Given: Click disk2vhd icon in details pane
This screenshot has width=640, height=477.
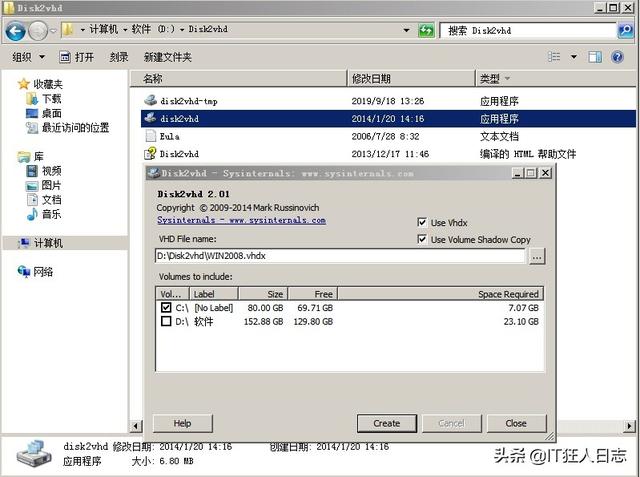Looking at the screenshot, I should [x=34, y=454].
